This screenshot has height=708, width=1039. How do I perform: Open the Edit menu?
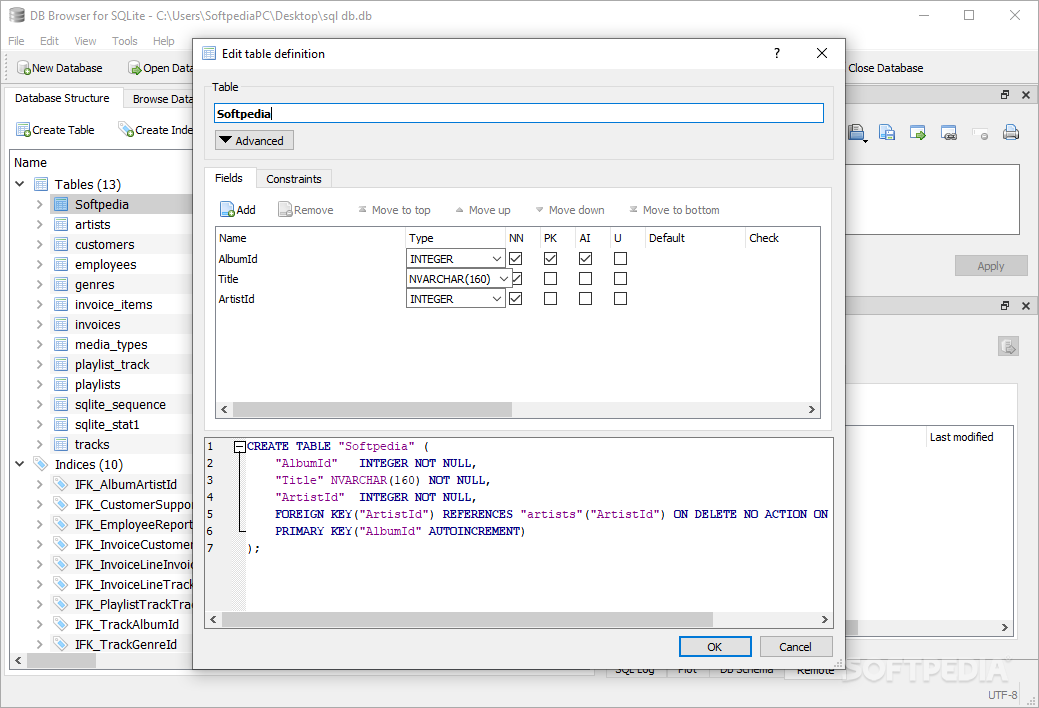click(49, 41)
